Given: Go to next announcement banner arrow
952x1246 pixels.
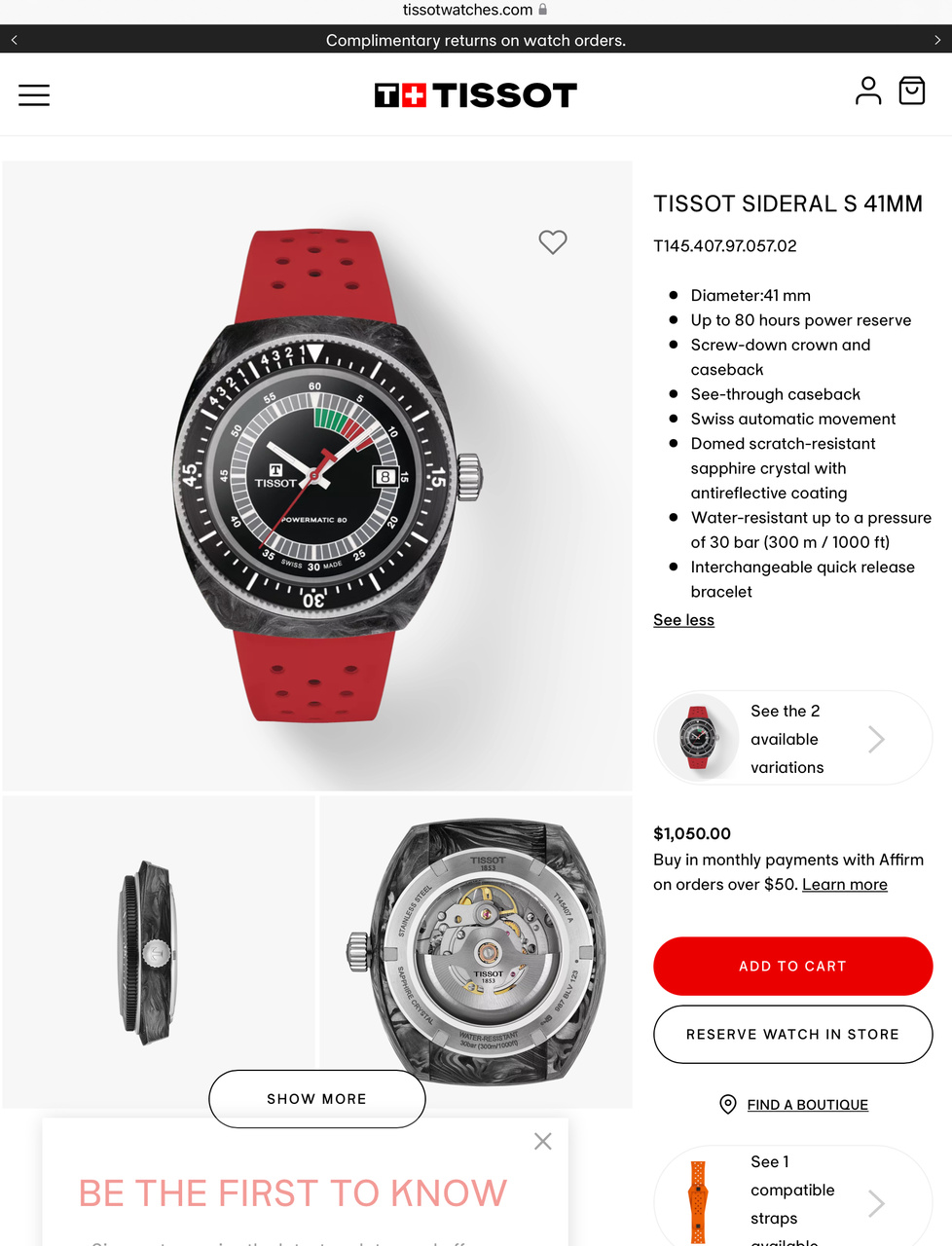Looking at the screenshot, I should [937, 40].
